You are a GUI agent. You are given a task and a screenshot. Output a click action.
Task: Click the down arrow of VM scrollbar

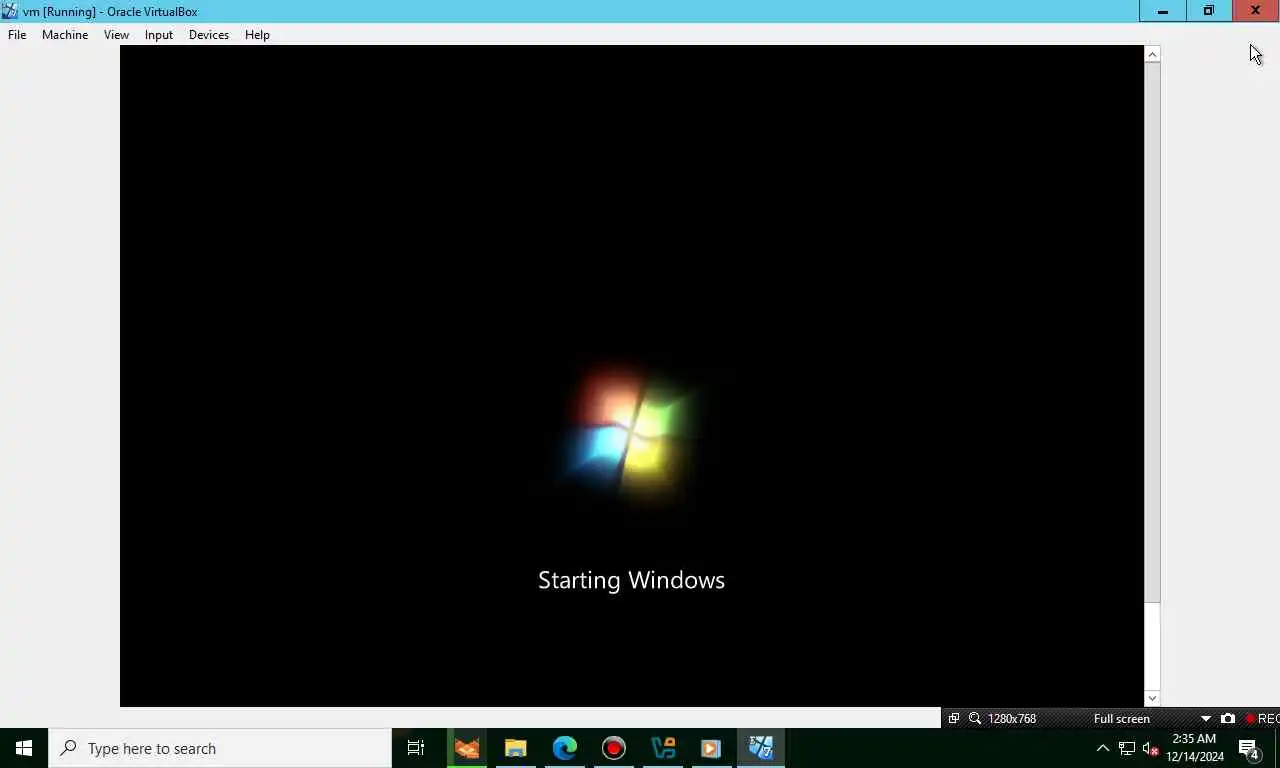[1152, 698]
